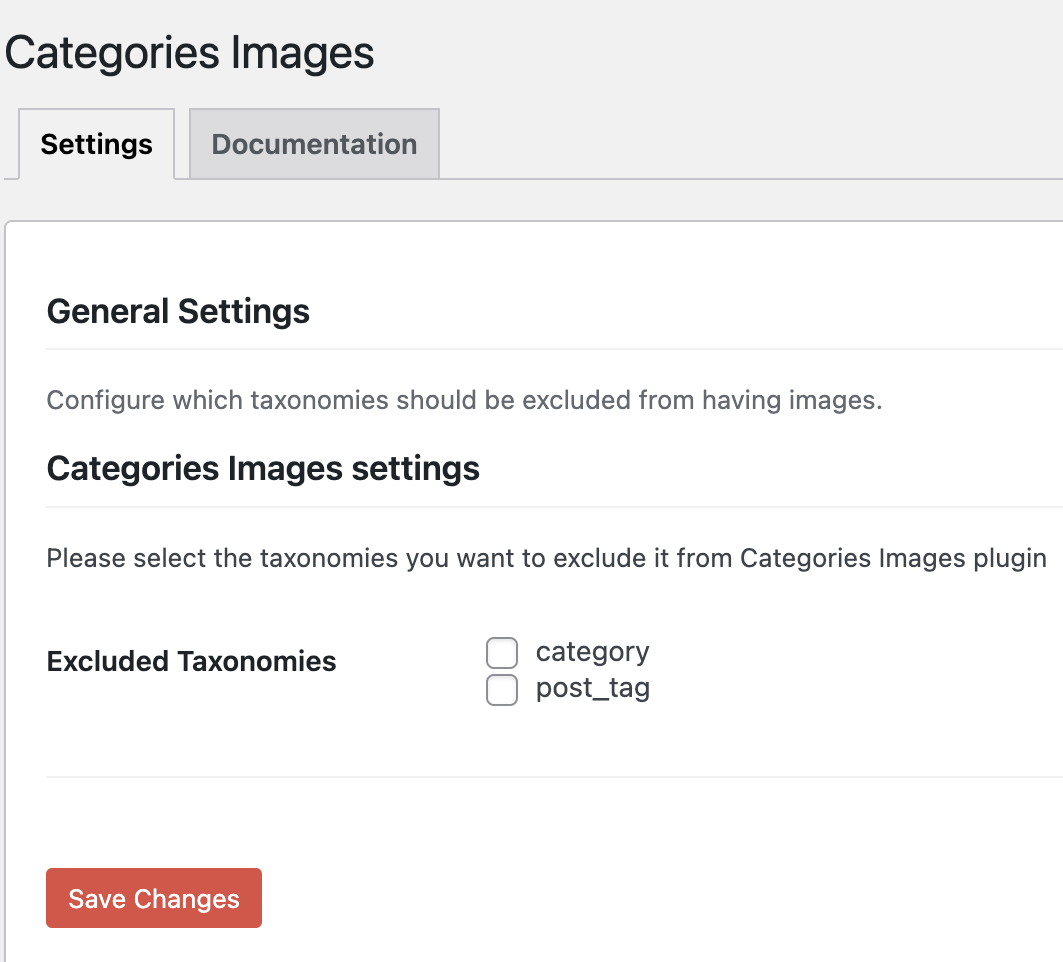Click the Save Changes button
Image resolution: width=1063 pixels, height=962 pixels.
154,898
